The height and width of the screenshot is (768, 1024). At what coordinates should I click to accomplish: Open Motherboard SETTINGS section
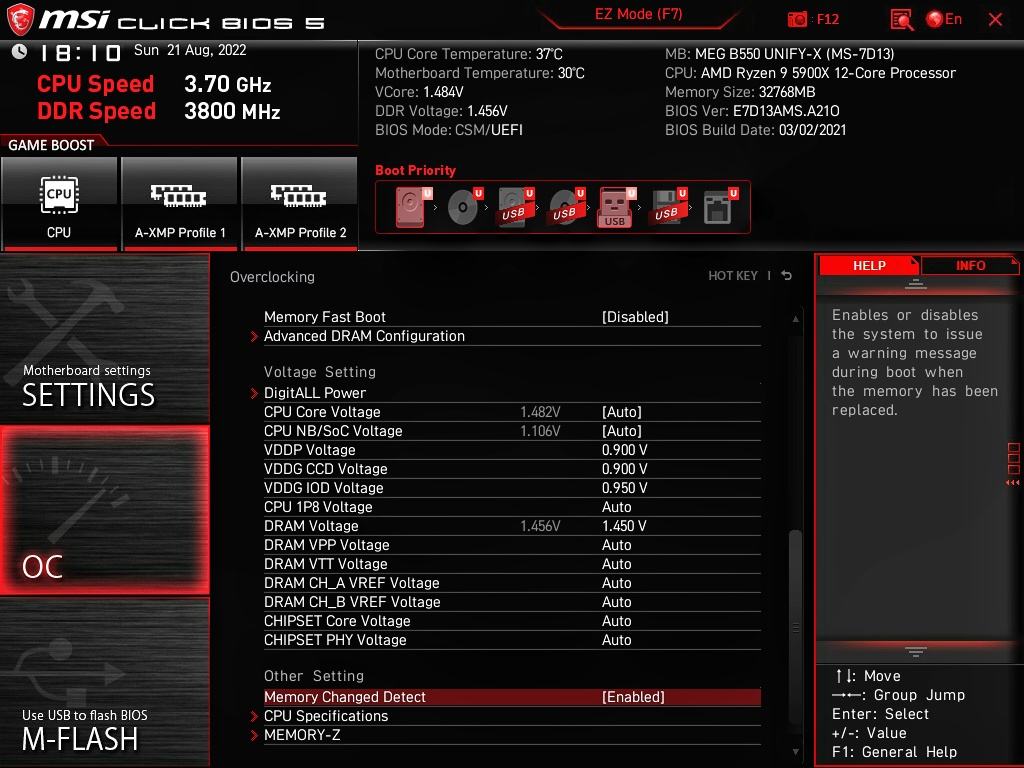[104, 340]
